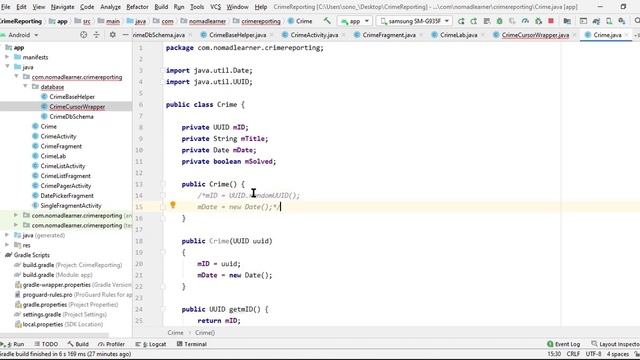The height and width of the screenshot is (360, 640).
Task: Open the Event Log
Action: [564, 344]
